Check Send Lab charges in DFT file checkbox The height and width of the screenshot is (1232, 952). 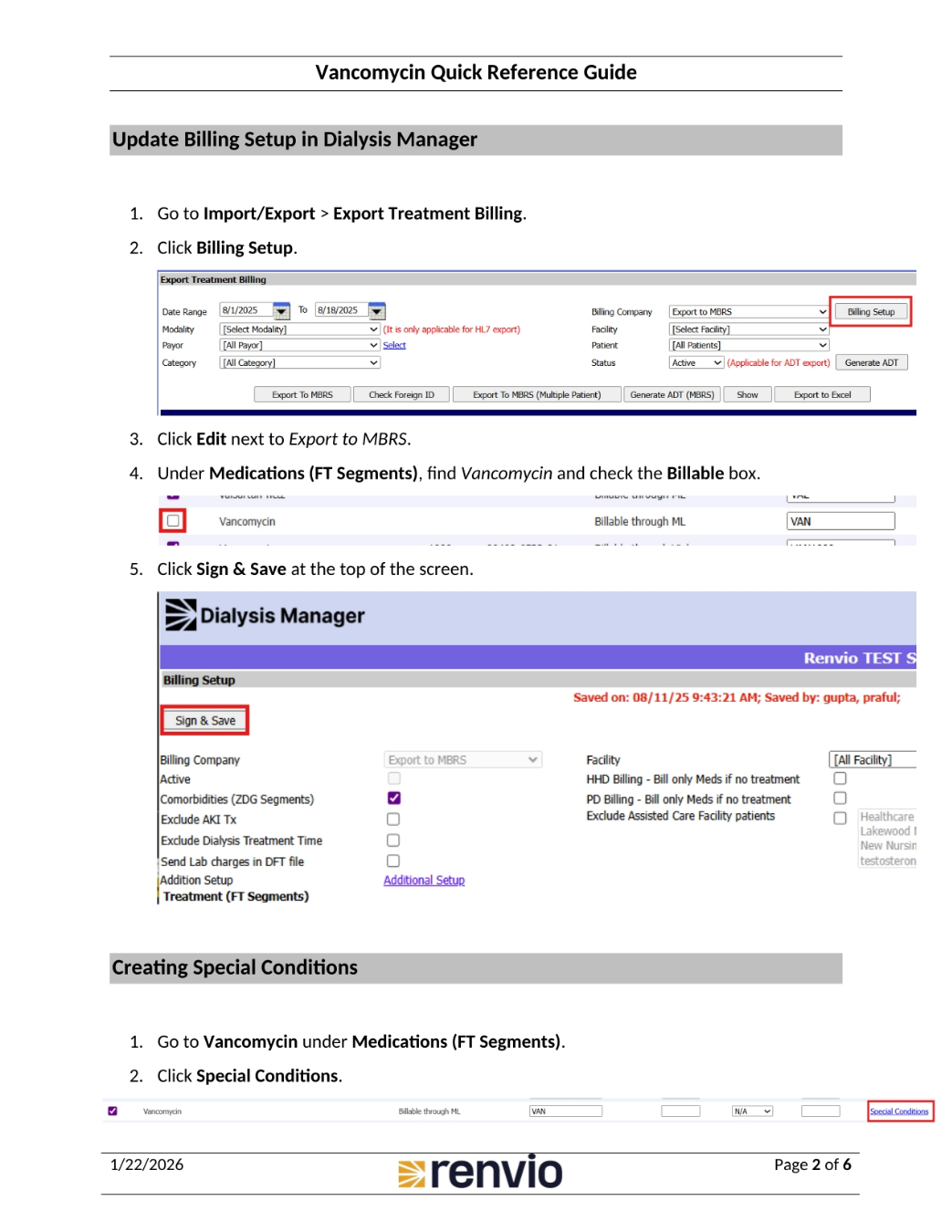click(393, 861)
